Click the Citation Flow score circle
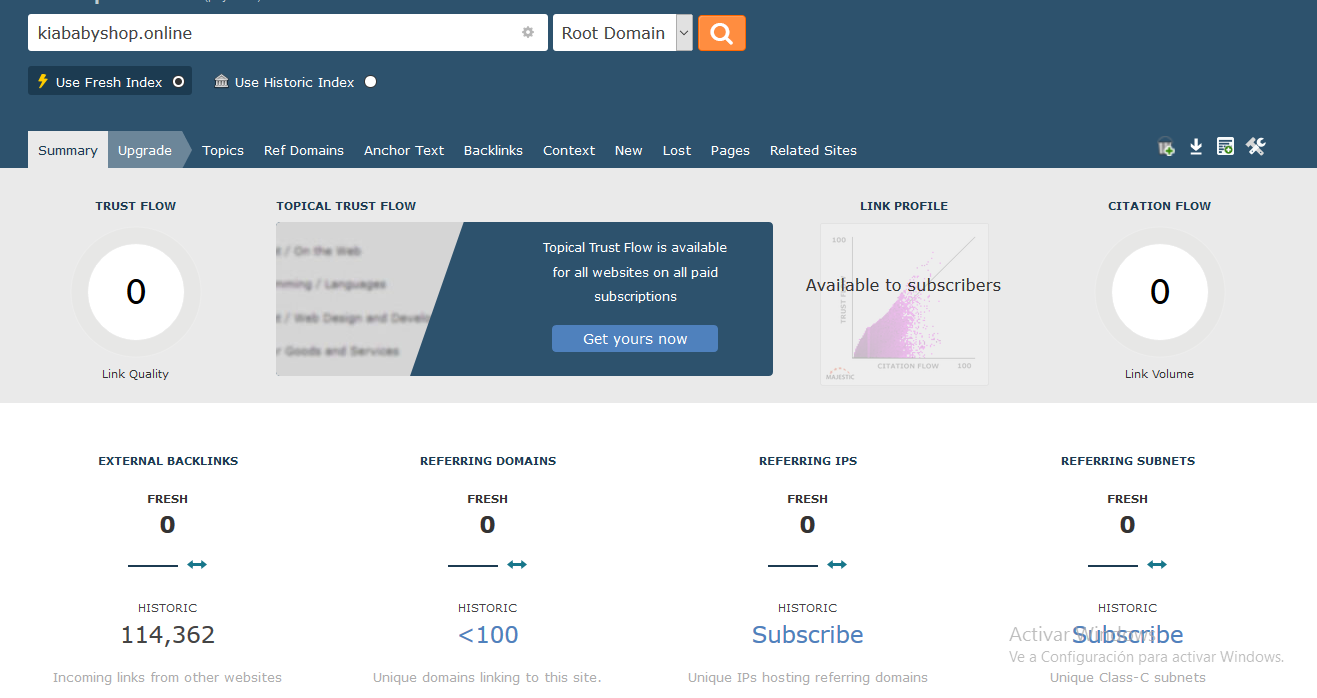This screenshot has height=698, width=1317. 1160,292
